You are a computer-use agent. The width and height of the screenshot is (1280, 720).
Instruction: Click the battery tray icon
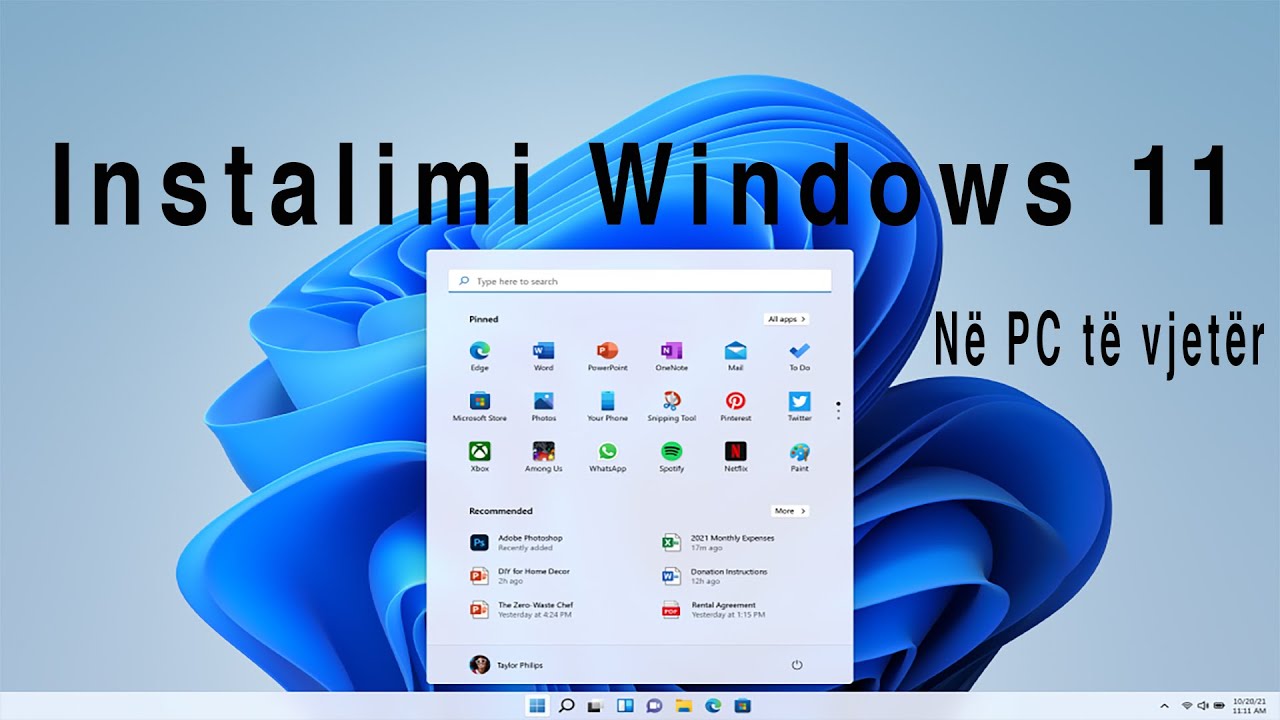pyautogui.click(x=1219, y=706)
